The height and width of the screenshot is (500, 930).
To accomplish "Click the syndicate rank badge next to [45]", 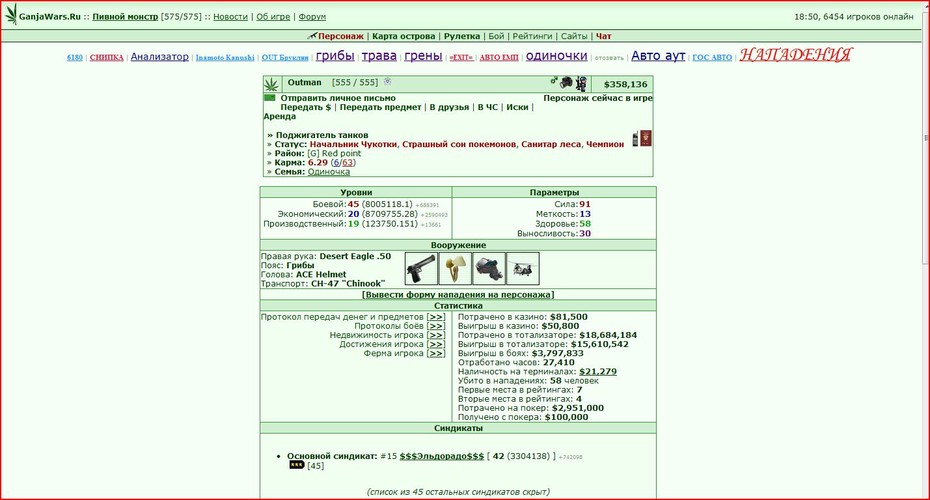I will click(297, 466).
